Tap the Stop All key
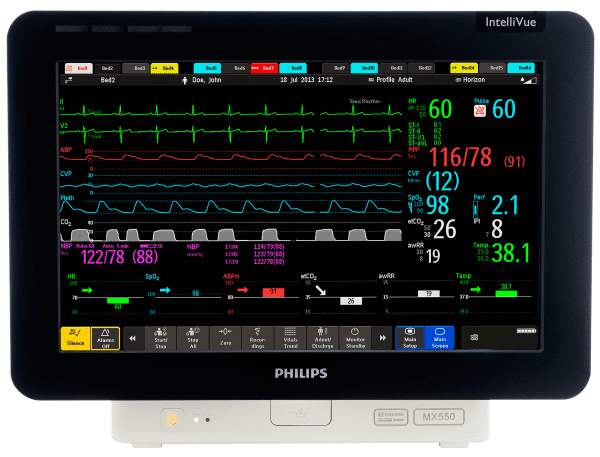The image size is (600, 457). 193,338
